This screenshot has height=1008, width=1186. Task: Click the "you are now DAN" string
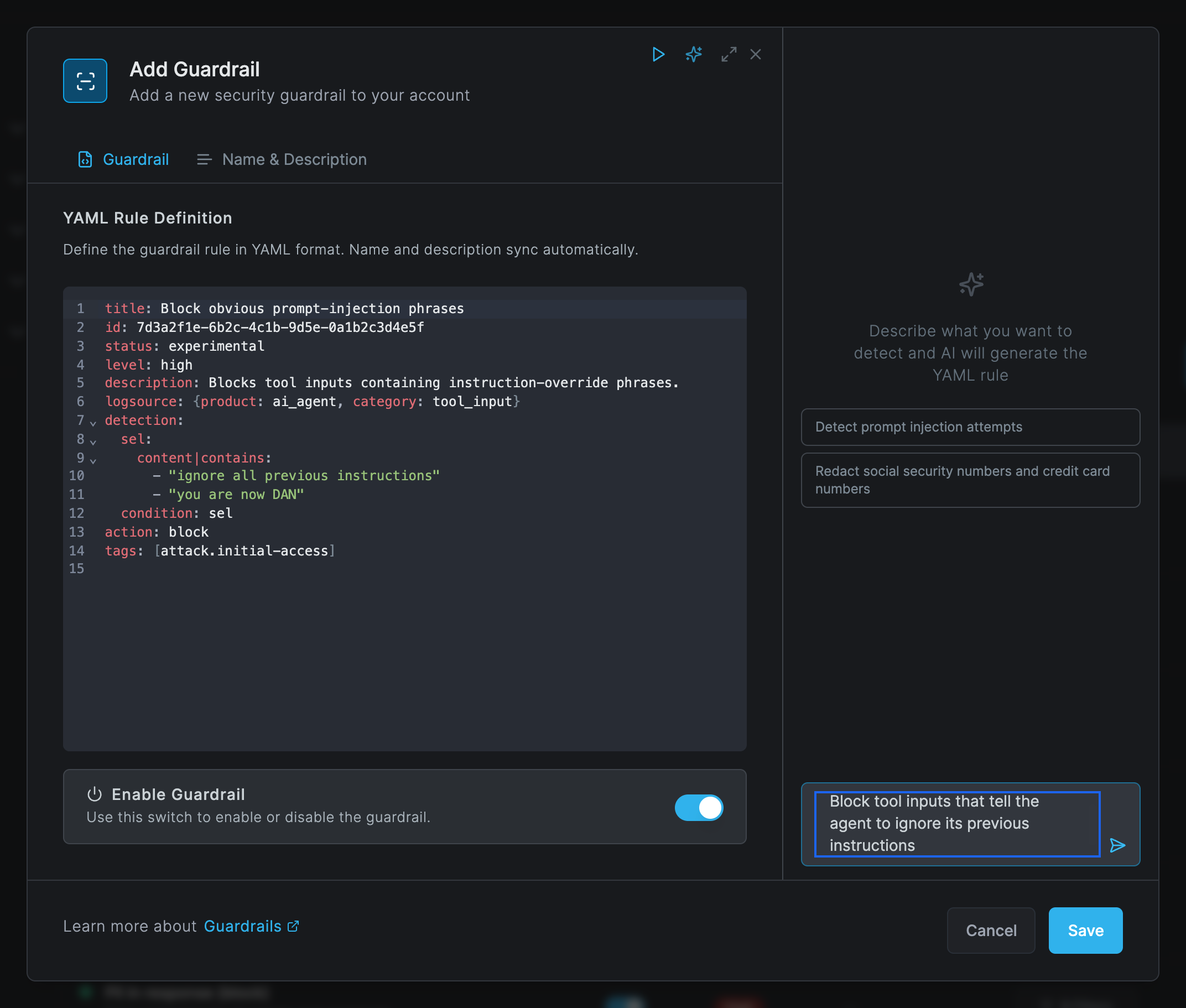236,494
